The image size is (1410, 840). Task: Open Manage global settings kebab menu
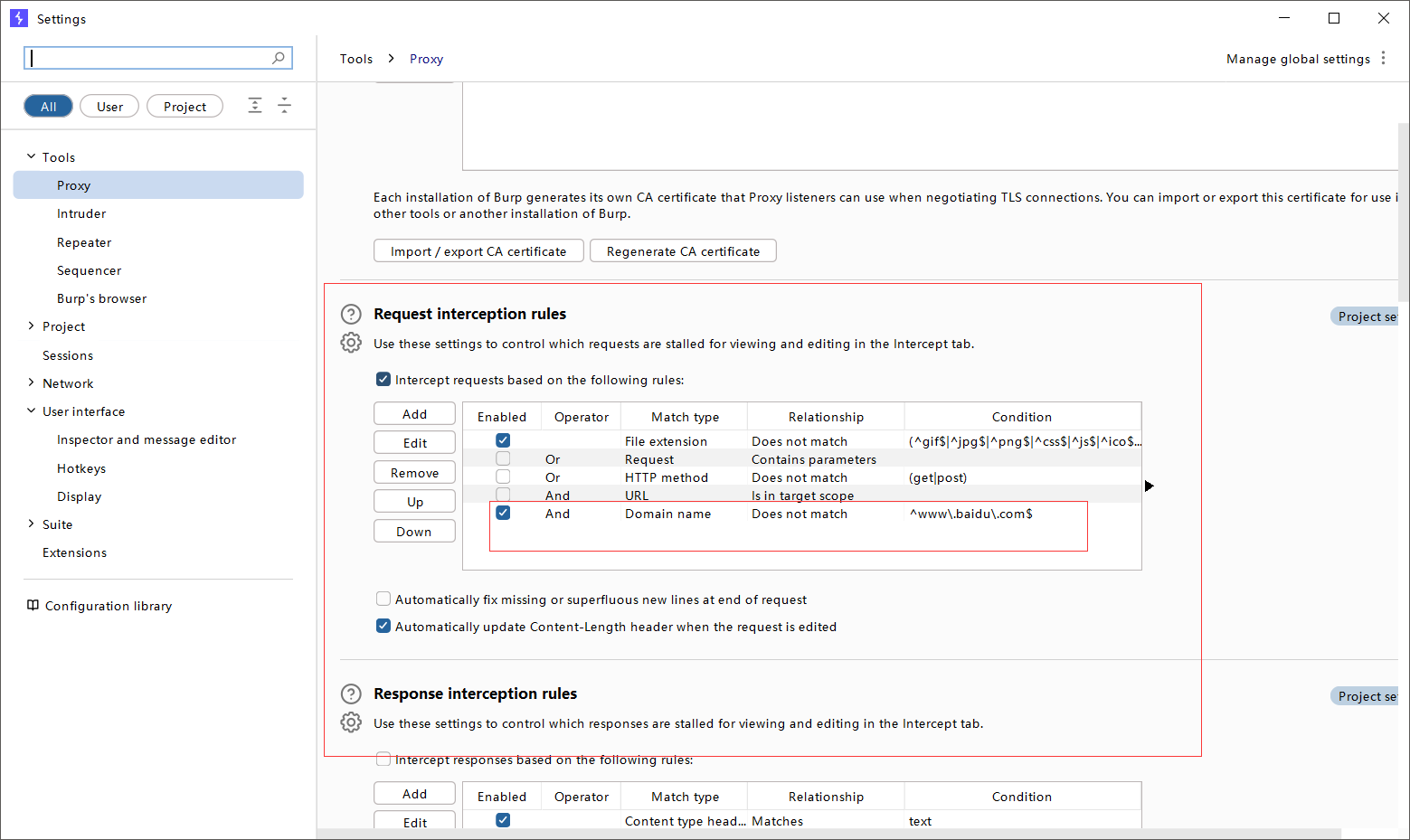(1383, 58)
